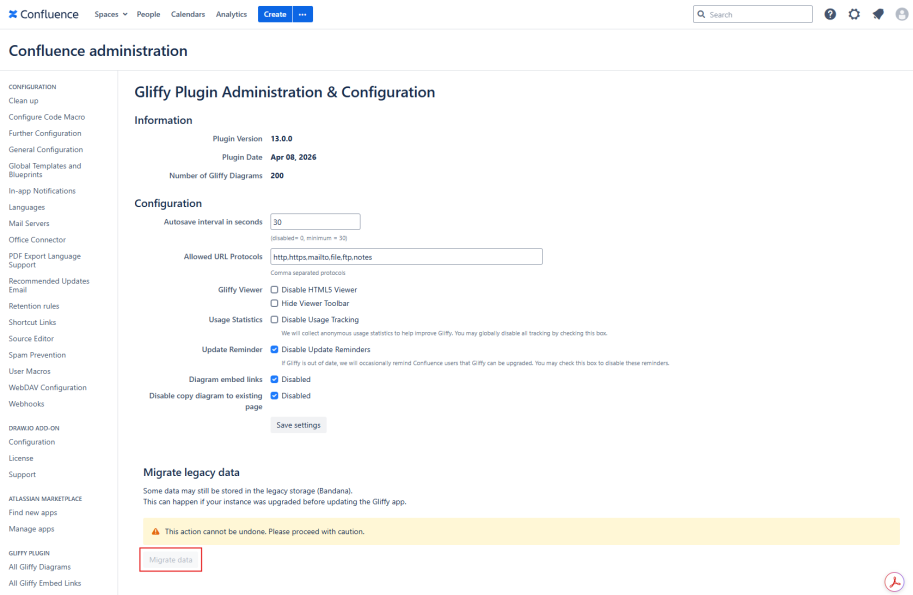The image size is (913, 595).
Task: Open the Calendars menu
Action: click(x=188, y=14)
